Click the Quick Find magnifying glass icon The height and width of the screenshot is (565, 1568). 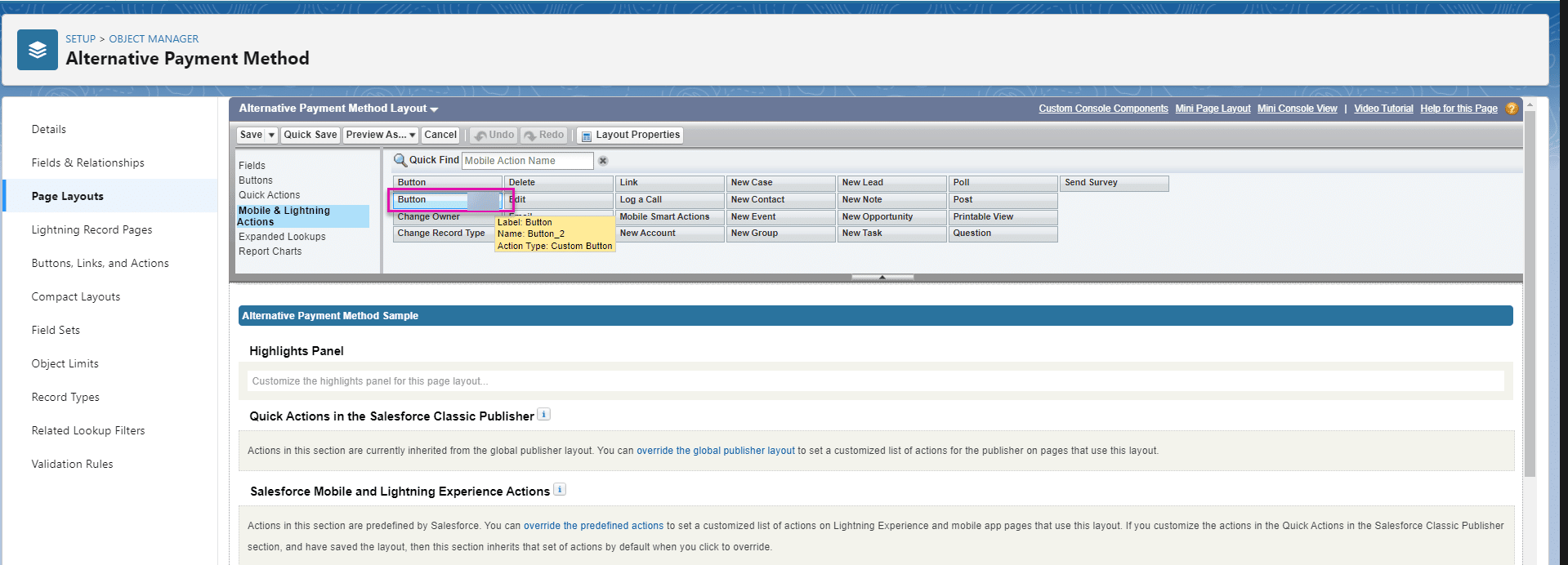[x=400, y=160]
